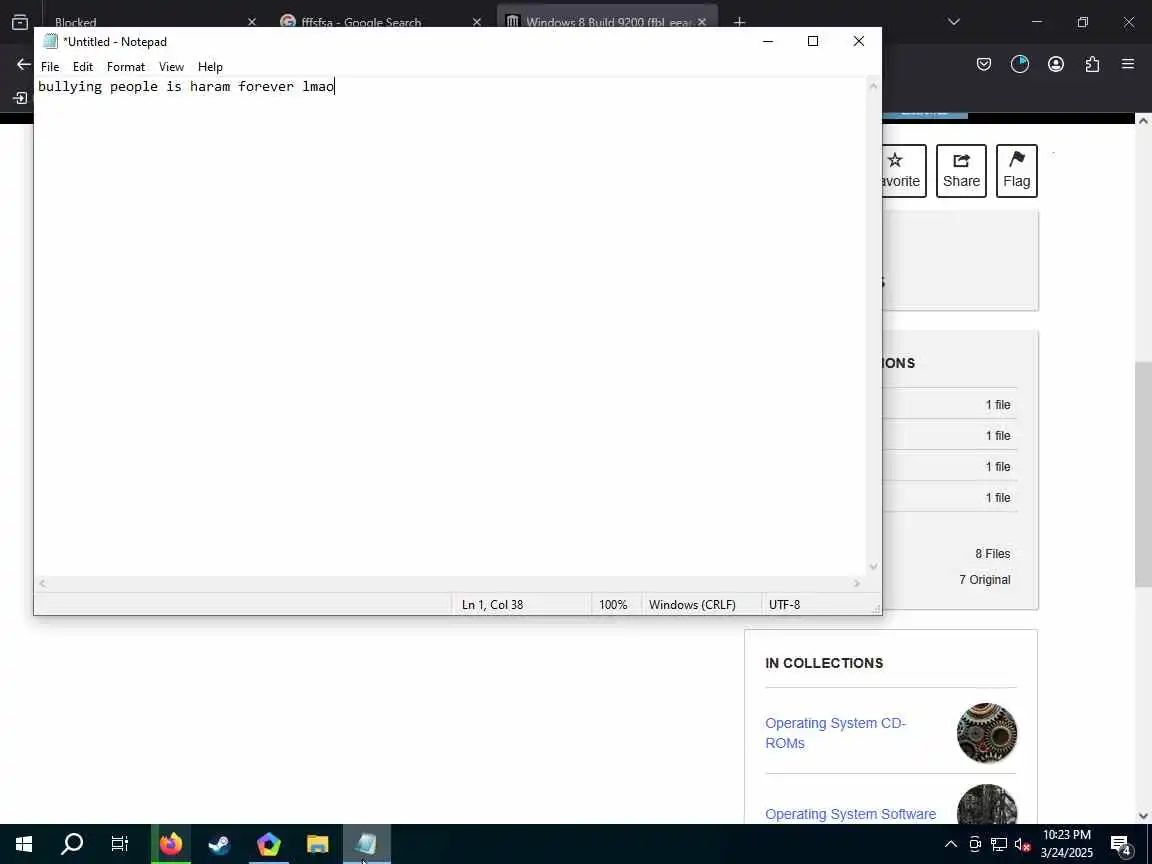Click the muted volume tray icon
This screenshot has height=864, width=1152.
click(1023, 844)
